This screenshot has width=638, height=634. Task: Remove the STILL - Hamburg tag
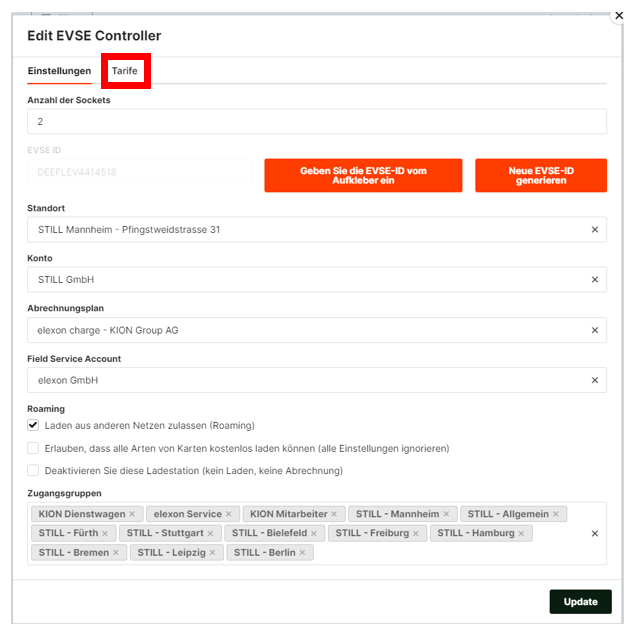pyautogui.click(x=521, y=533)
